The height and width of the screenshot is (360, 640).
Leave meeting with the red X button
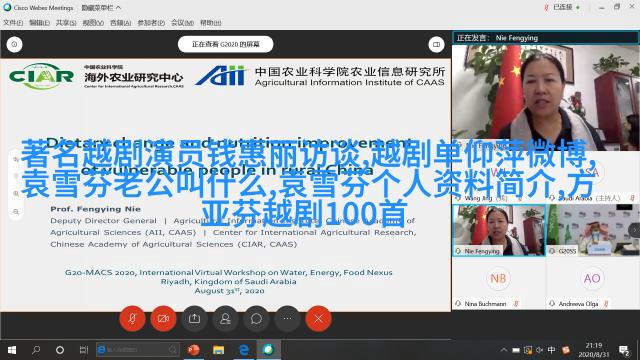click(318, 318)
